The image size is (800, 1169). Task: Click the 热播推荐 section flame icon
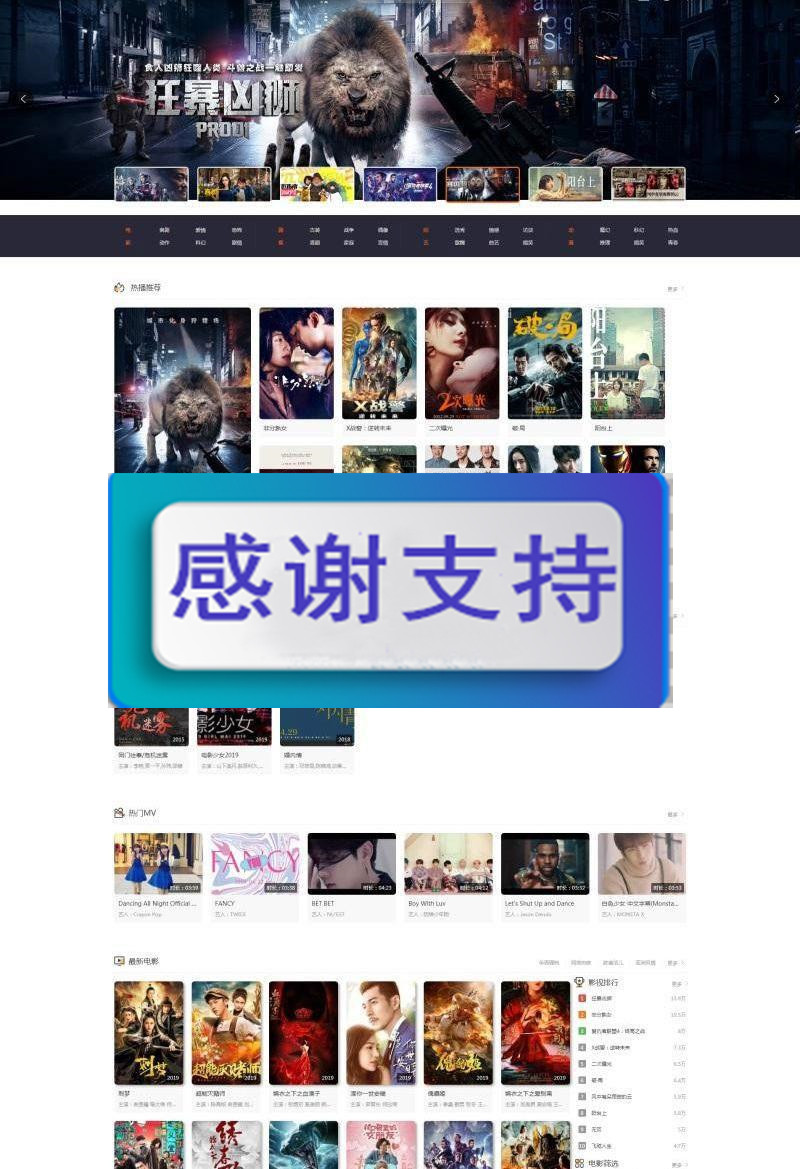coord(119,287)
